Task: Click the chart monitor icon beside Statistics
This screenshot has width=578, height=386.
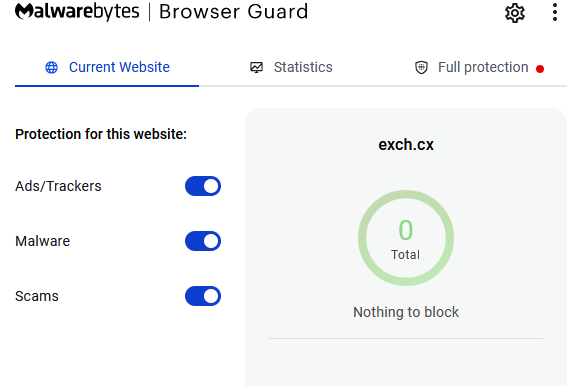Action: tap(257, 67)
